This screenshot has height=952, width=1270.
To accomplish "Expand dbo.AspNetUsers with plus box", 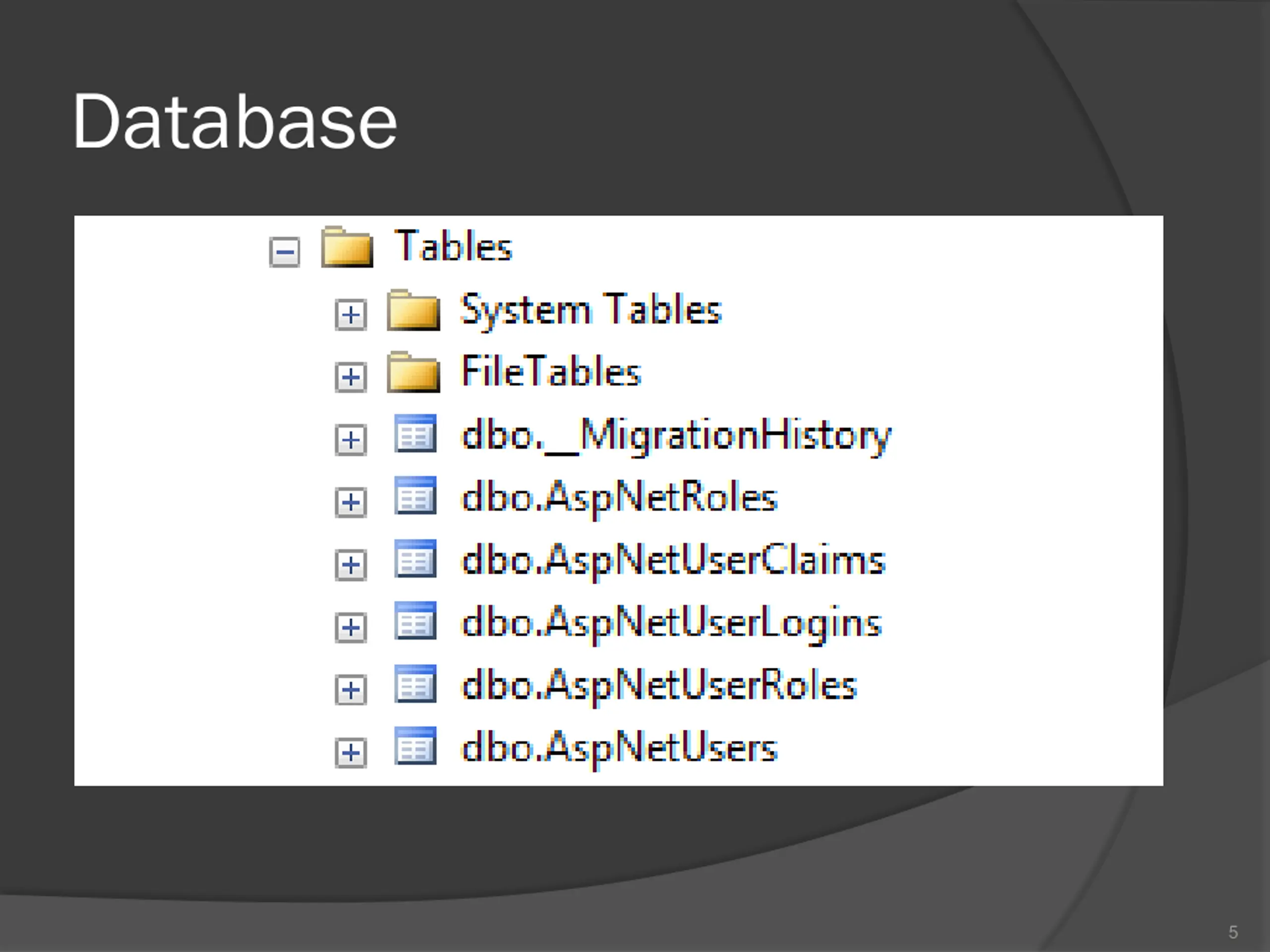I will [351, 752].
